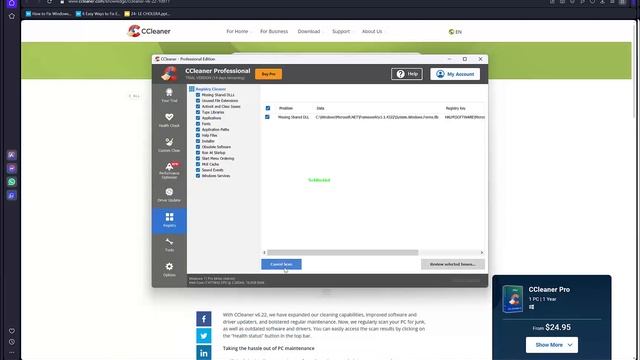Viewport: 640px width, 360px height.
Task: Open How to Fix Windows bookmark
Action: pyautogui.click(x=48, y=13)
